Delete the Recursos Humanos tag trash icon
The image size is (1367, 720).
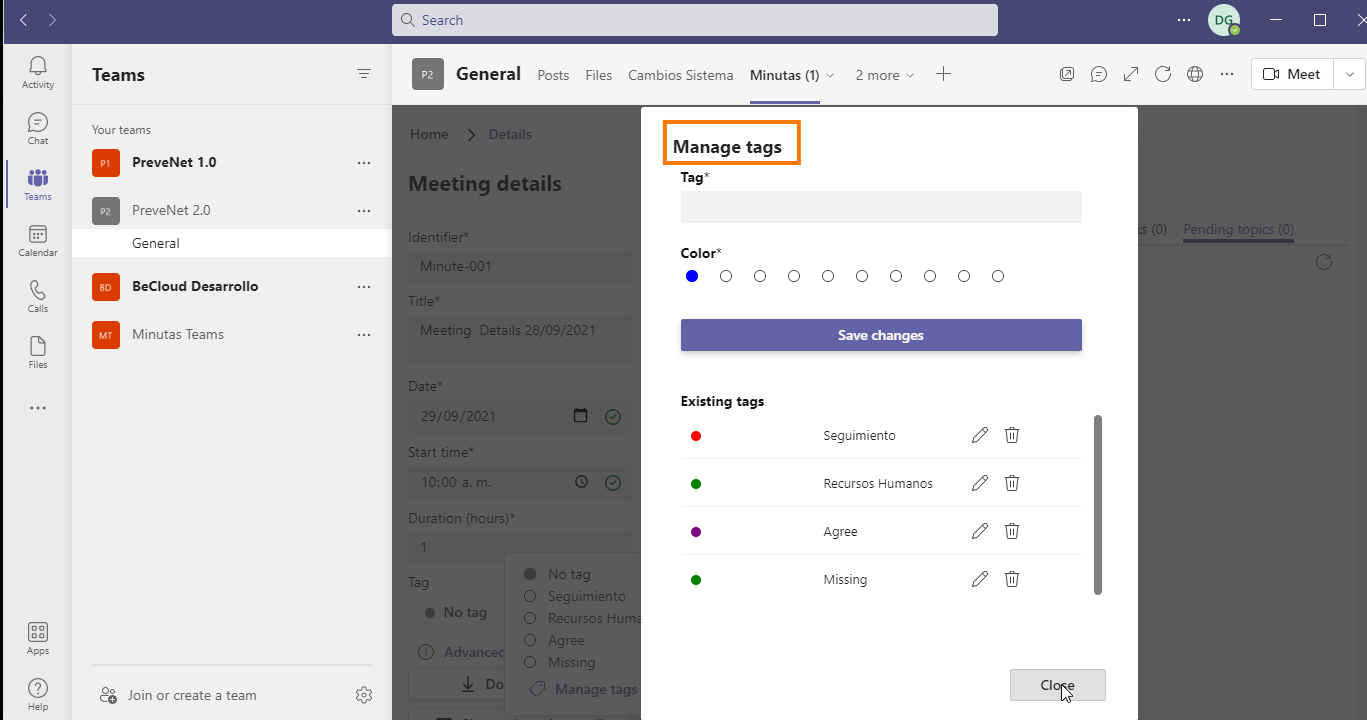coord(1012,483)
